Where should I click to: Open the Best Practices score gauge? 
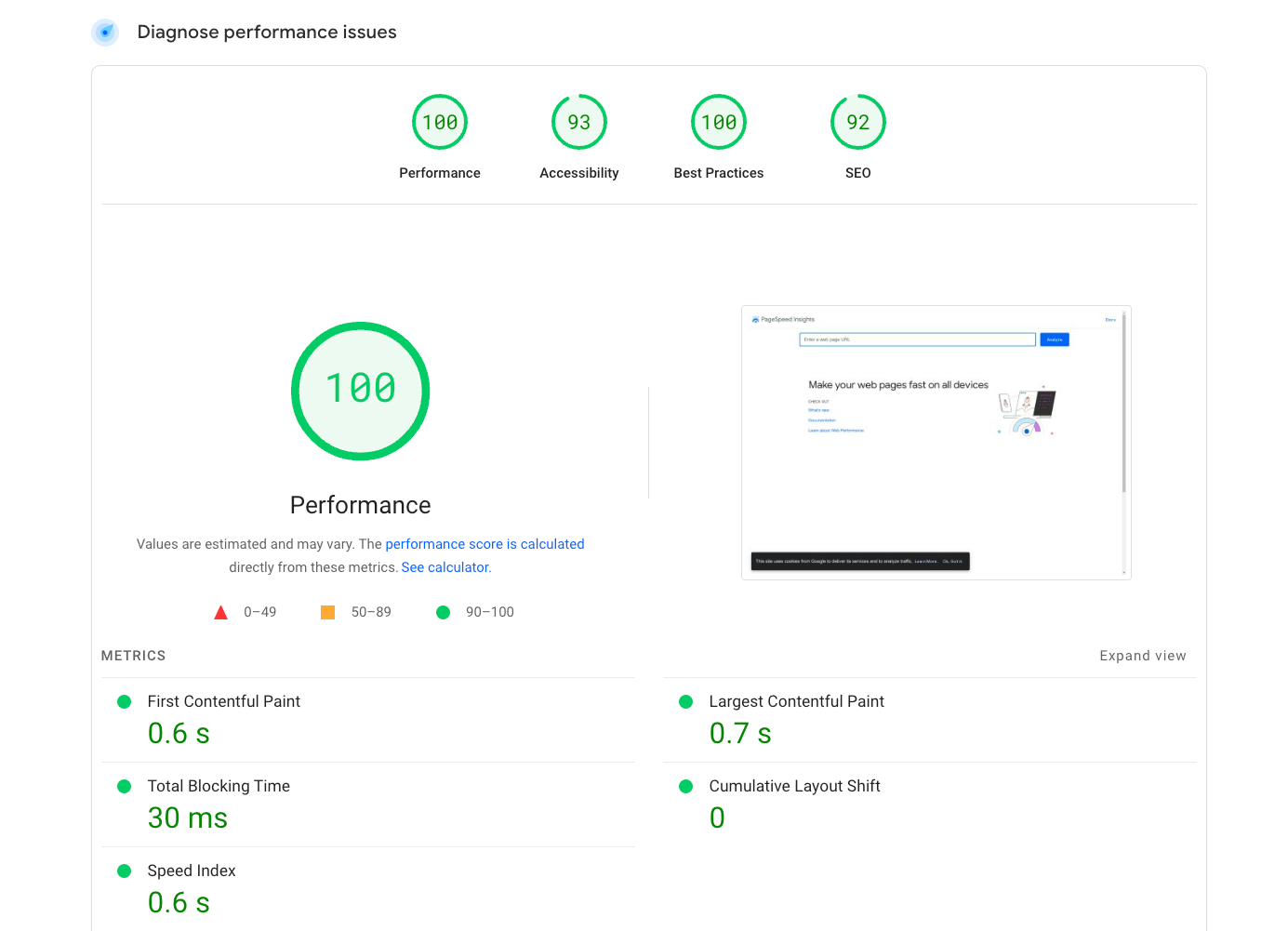tap(719, 122)
